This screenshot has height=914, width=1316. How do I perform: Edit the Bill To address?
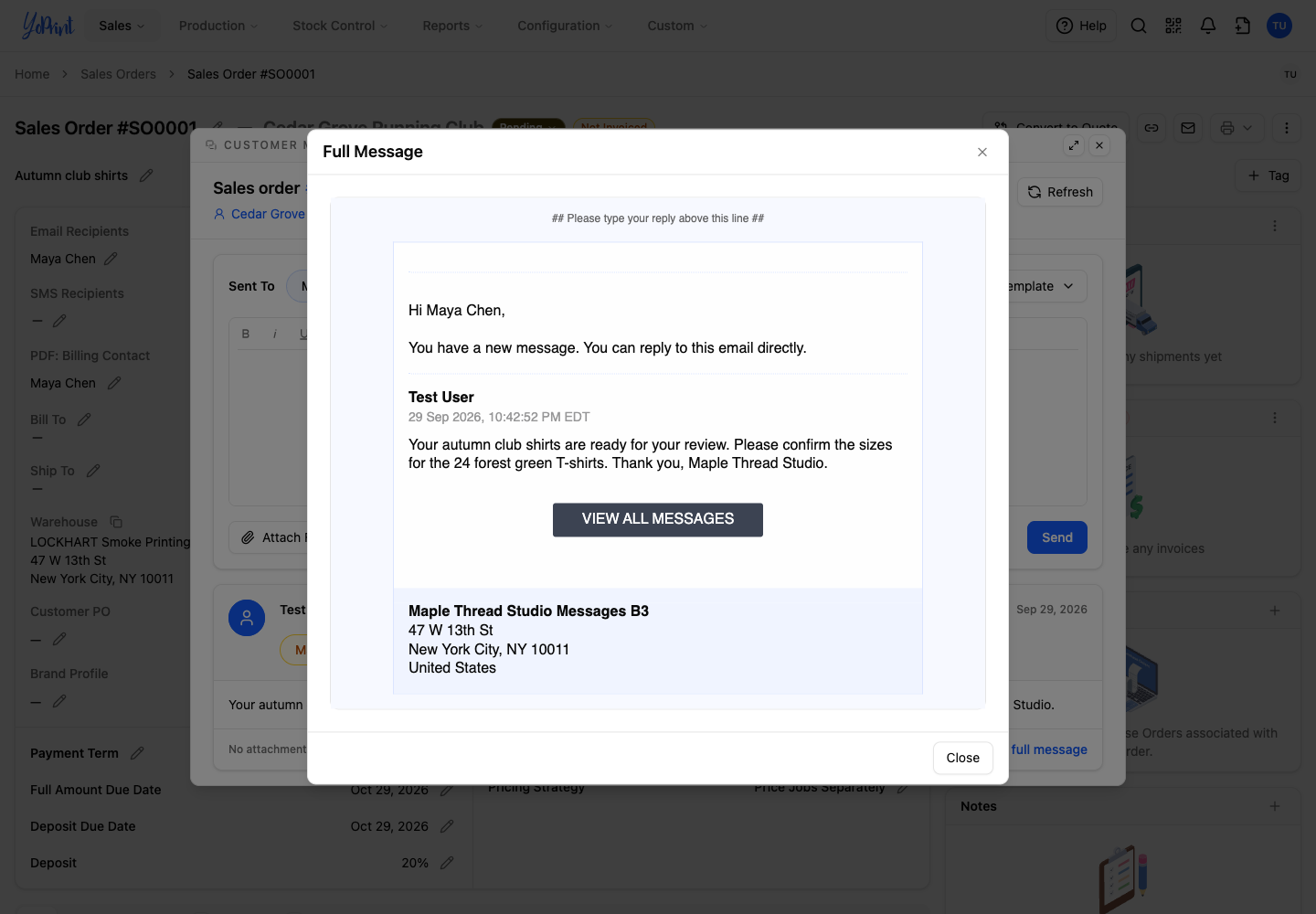84,420
